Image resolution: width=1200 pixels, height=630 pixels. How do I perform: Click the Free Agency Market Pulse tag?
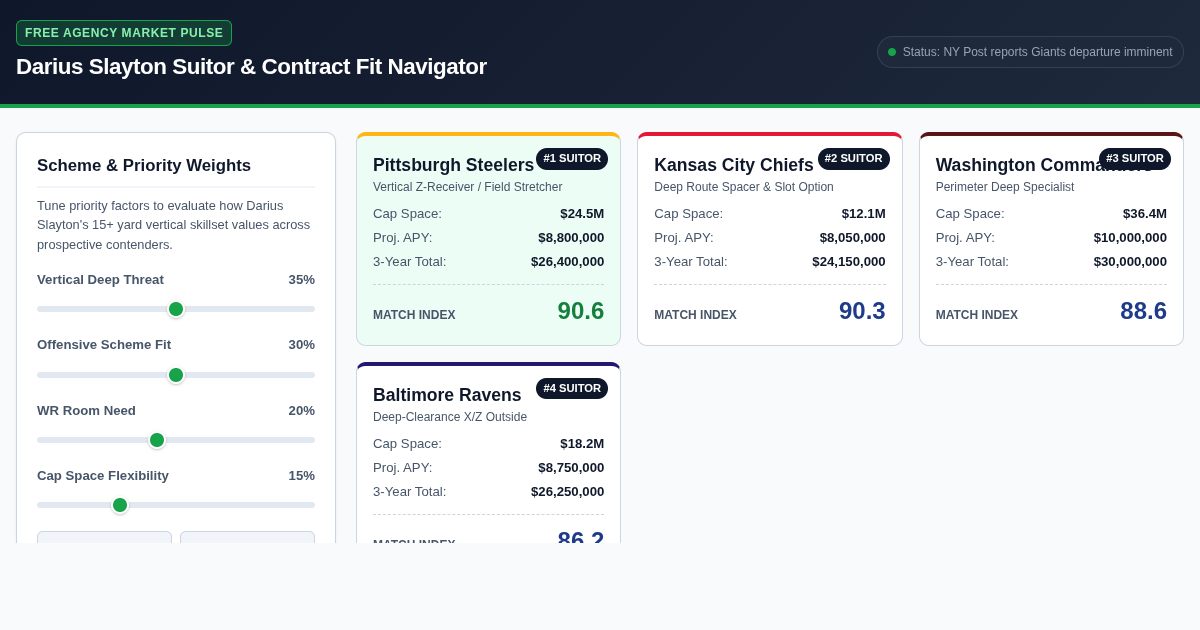[x=124, y=33]
